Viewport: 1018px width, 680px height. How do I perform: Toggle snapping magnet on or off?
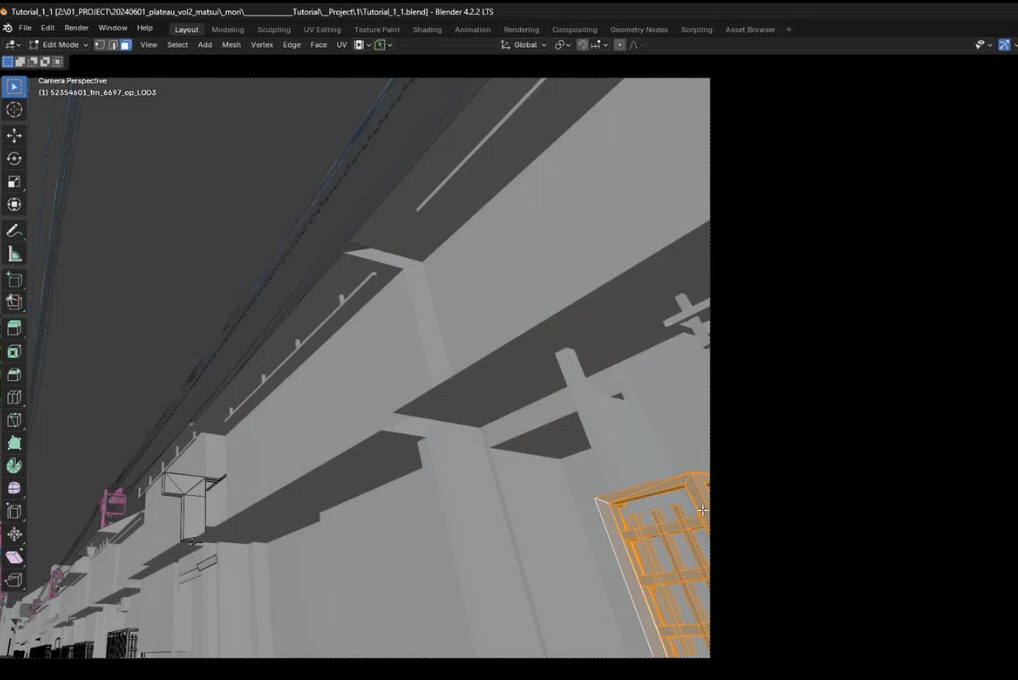[582, 45]
